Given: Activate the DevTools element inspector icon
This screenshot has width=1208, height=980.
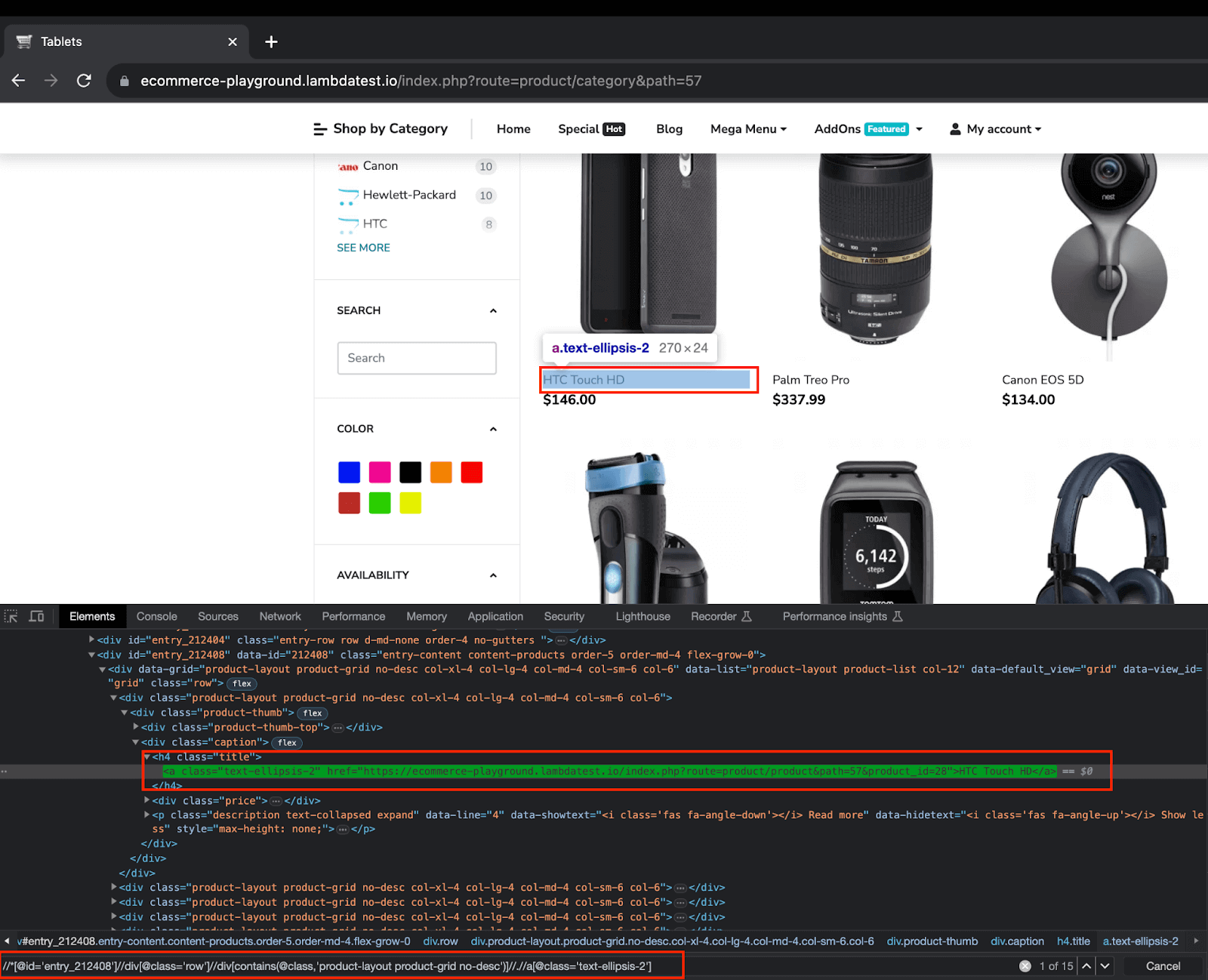Looking at the screenshot, I should [11, 616].
